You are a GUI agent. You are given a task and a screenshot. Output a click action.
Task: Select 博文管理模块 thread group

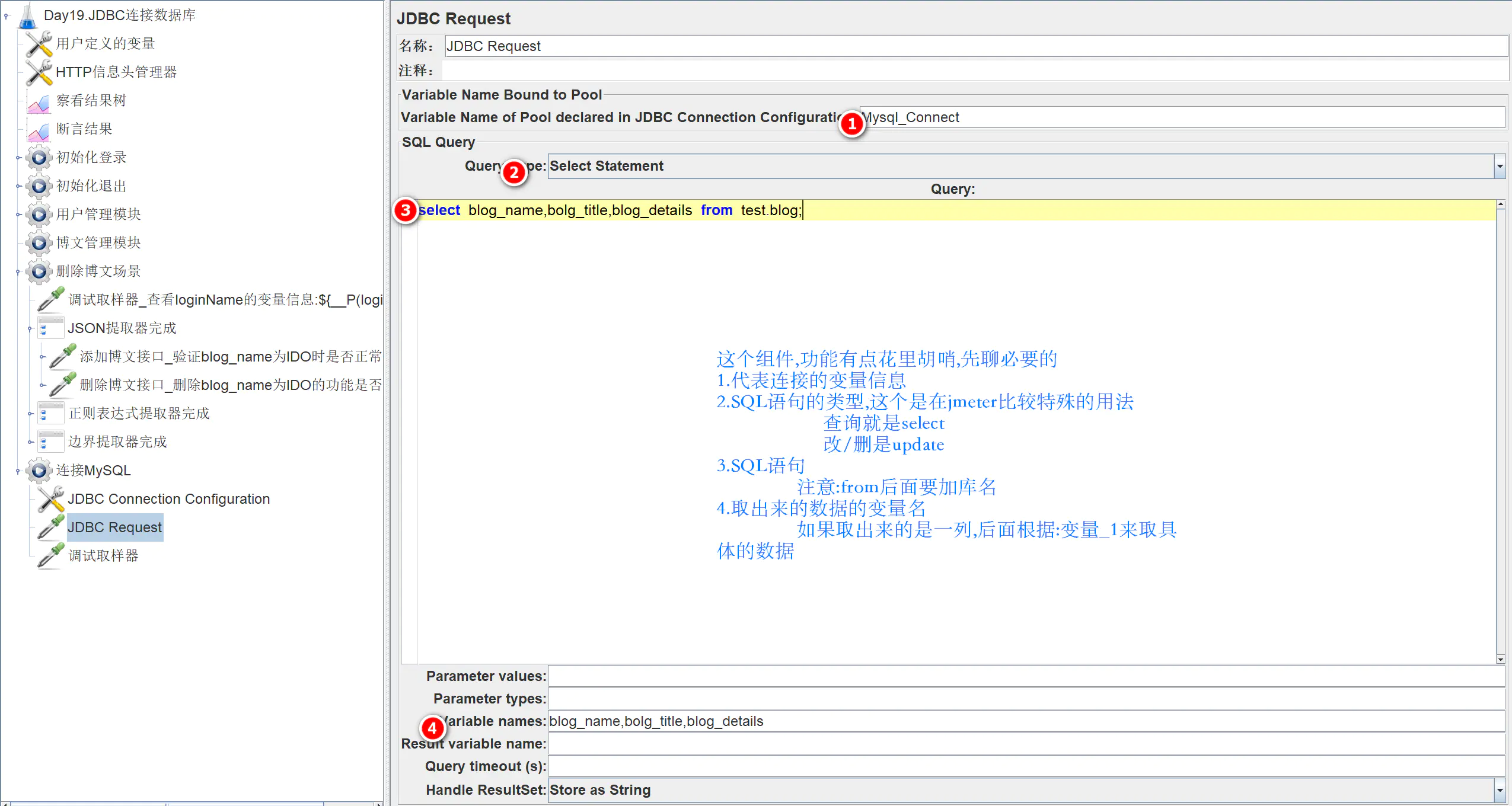point(98,243)
